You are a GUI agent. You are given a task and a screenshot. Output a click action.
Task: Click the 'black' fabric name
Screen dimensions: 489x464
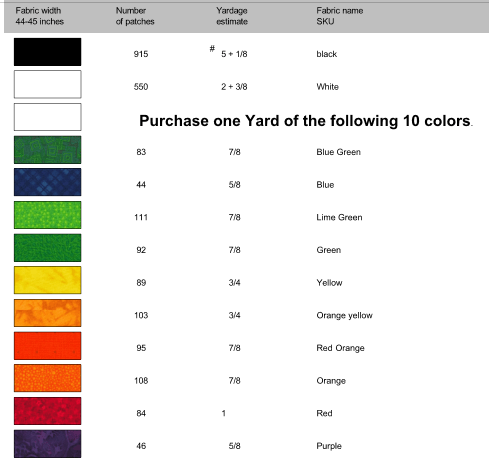click(327, 54)
